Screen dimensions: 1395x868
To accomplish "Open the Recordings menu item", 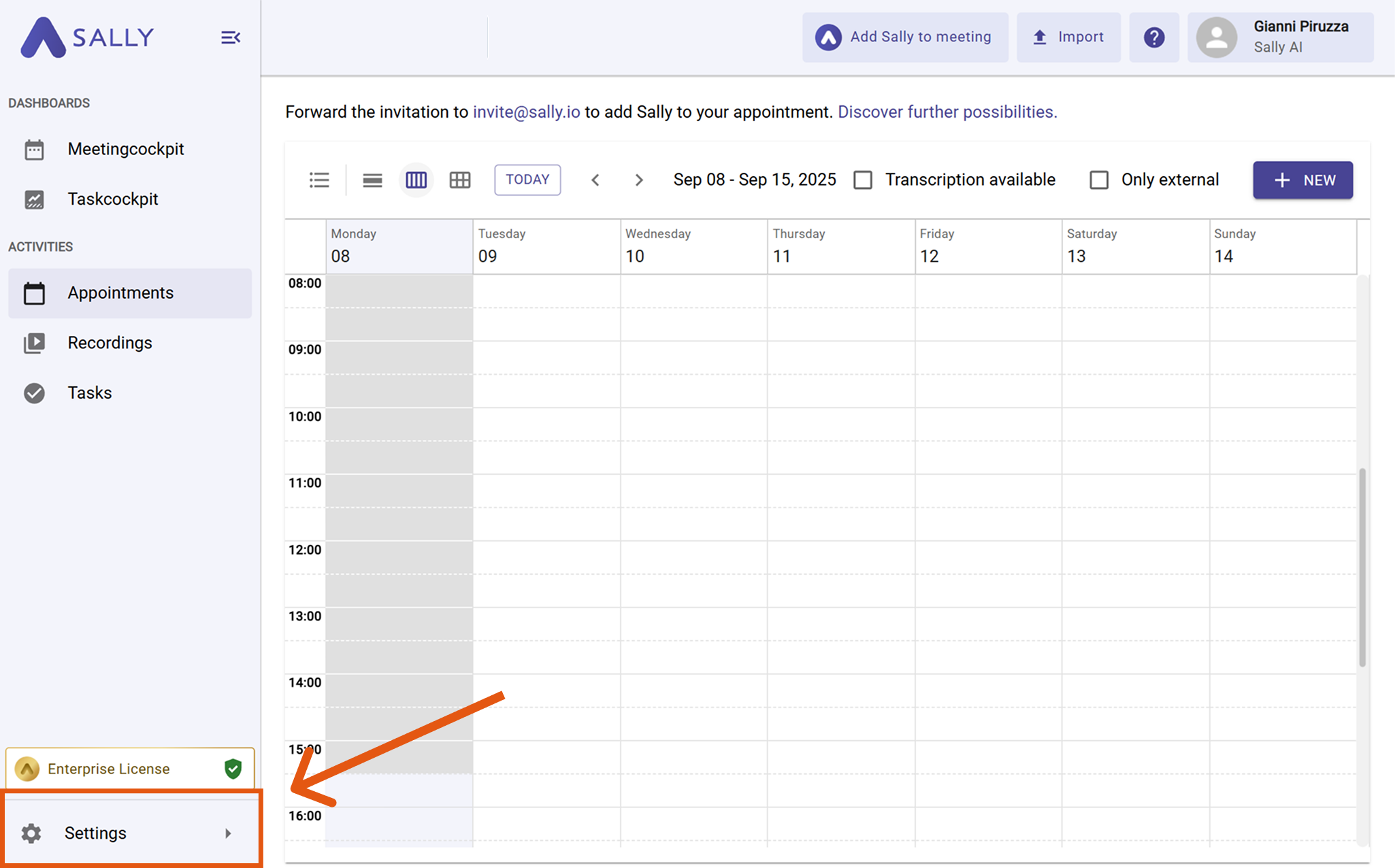I will coord(110,343).
